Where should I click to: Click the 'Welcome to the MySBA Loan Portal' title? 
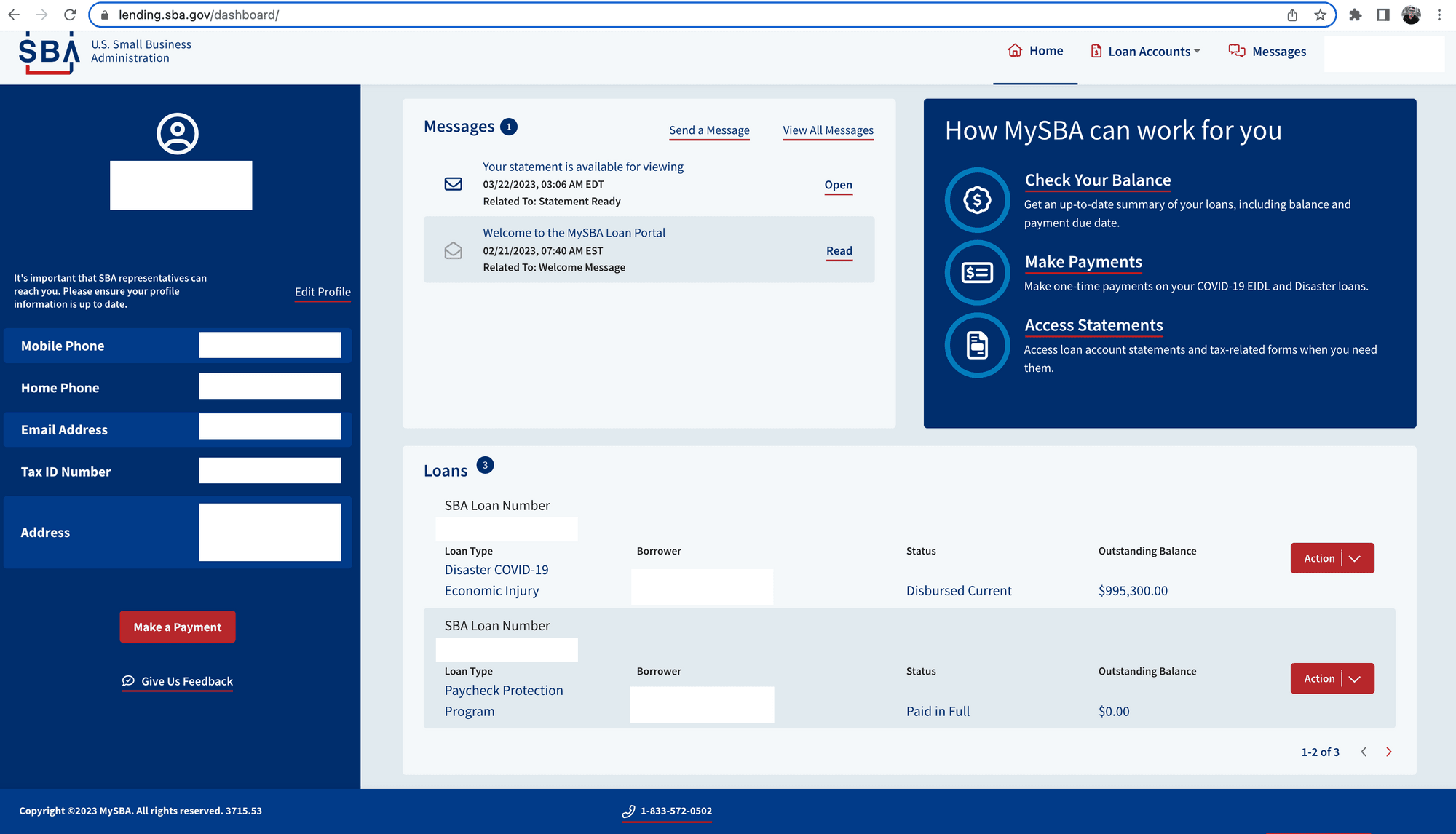pyautogui.click(x=574, y=233)
